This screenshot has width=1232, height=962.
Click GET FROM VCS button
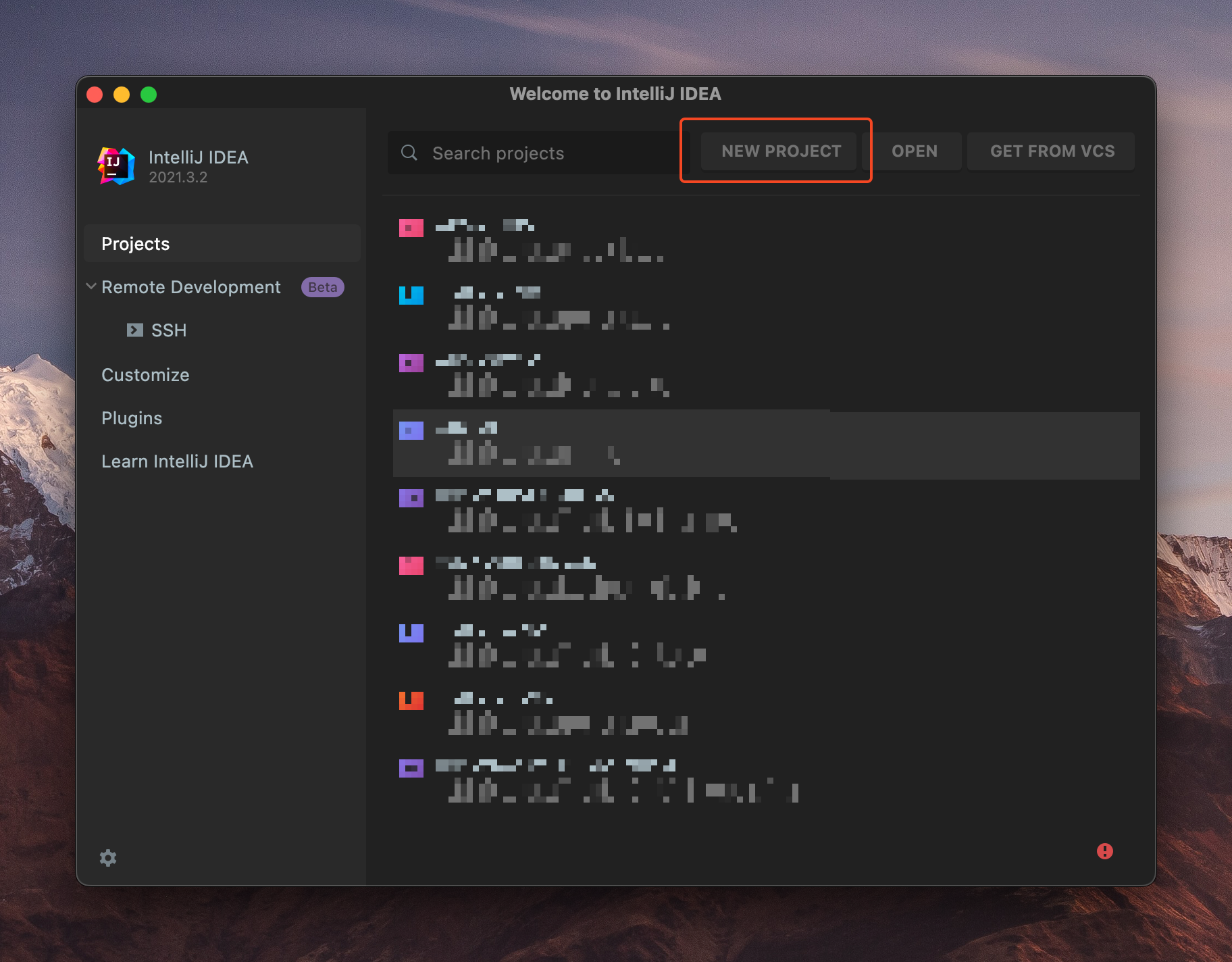coord(1052,151)
